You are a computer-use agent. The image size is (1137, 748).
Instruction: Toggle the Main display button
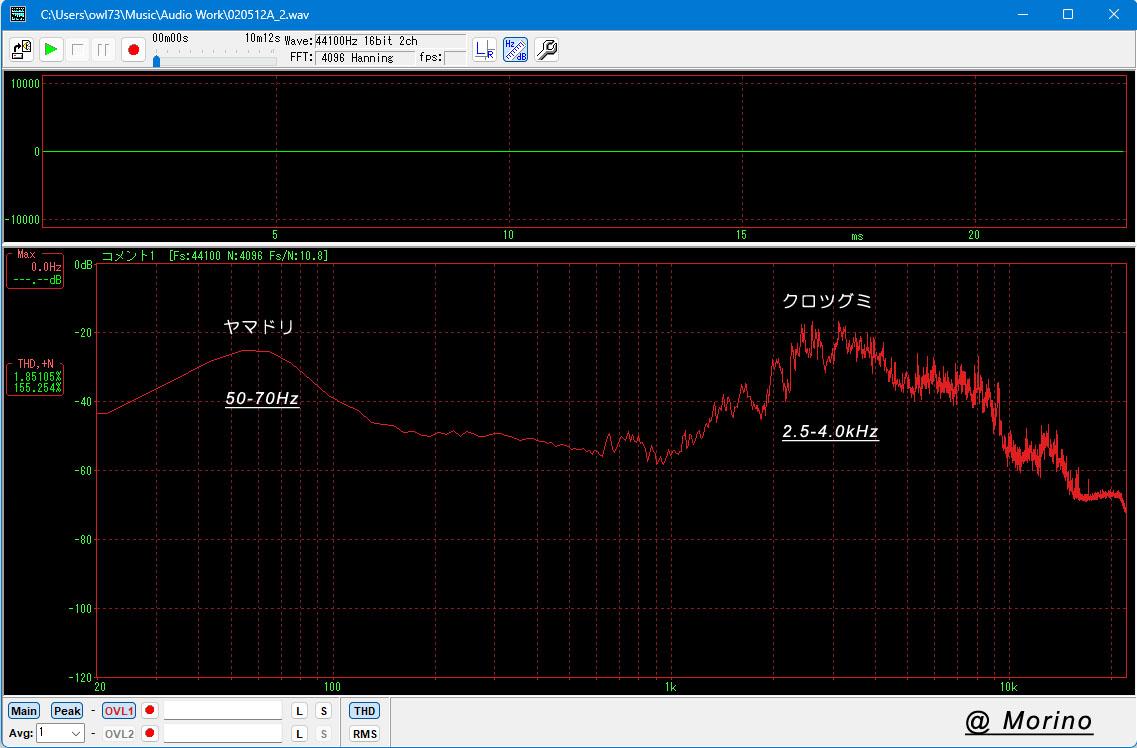coord(23,711)
